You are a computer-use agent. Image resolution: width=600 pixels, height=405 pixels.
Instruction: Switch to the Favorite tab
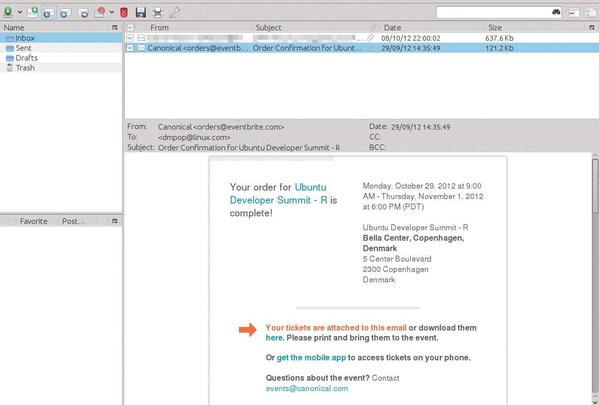tap(34, 221)
